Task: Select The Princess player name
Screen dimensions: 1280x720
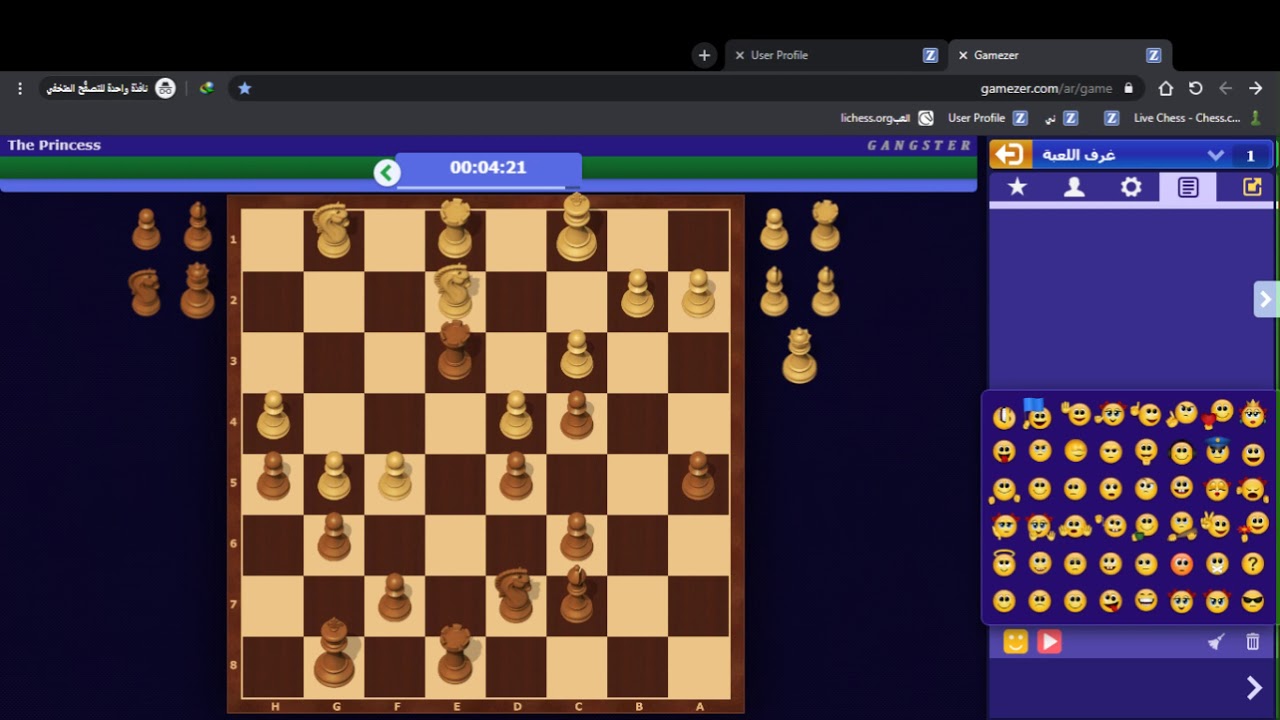Action: point(54,145)
